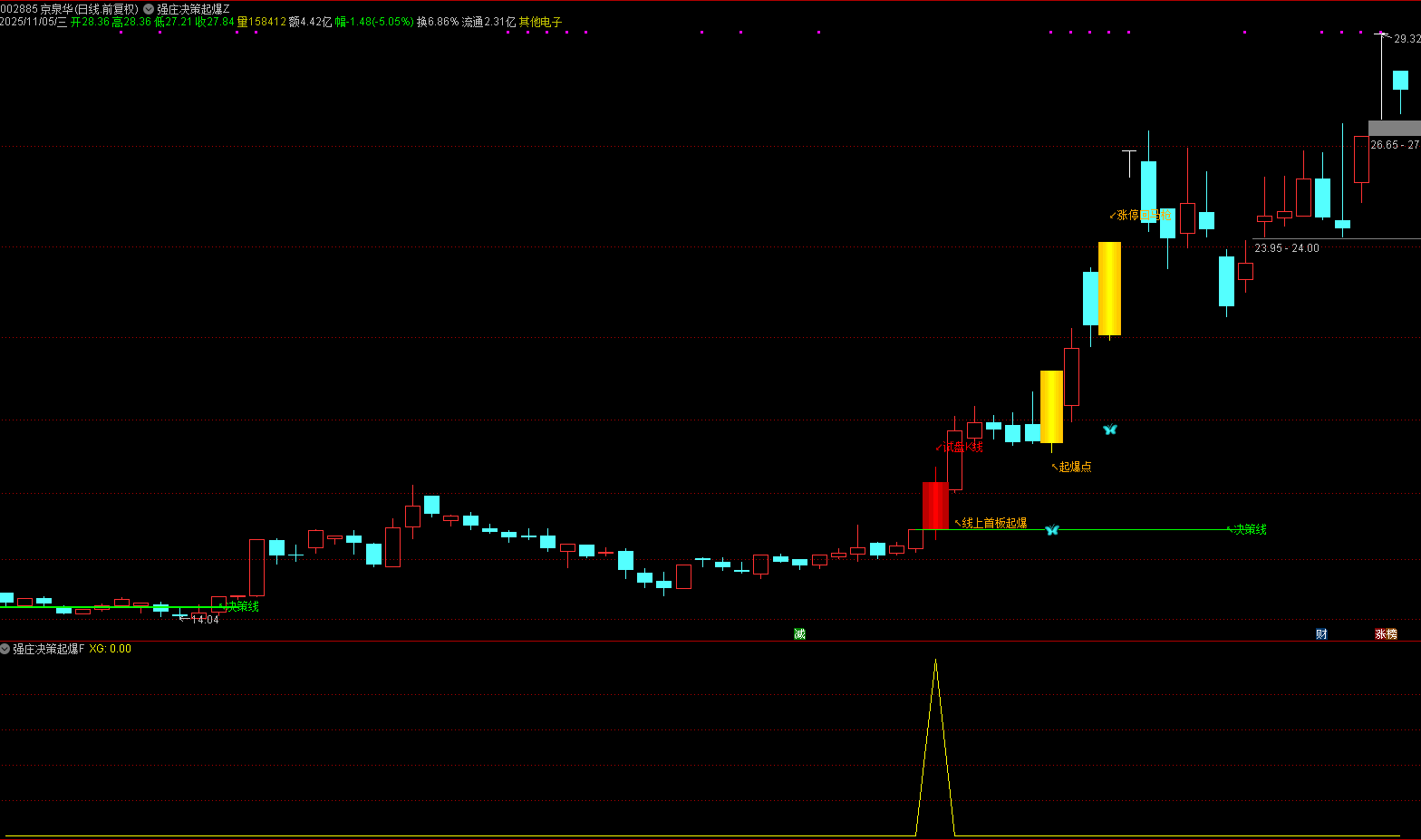
Task: Click the blue 财 marker icon
Action: [x=1321, y=634]
